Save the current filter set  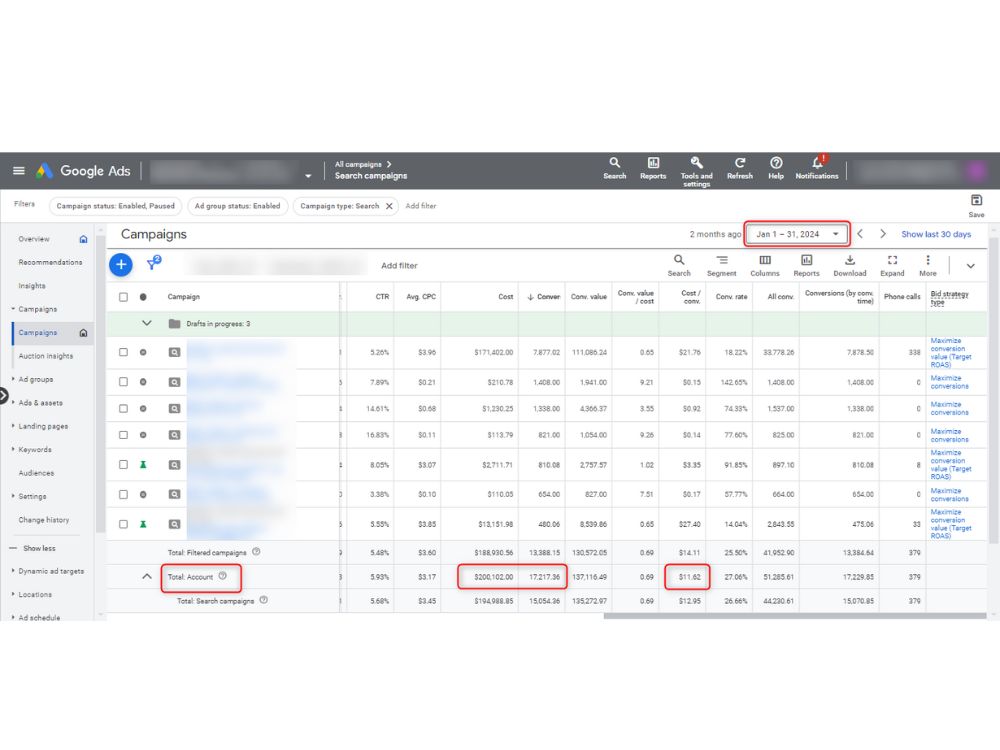point(976,205)
